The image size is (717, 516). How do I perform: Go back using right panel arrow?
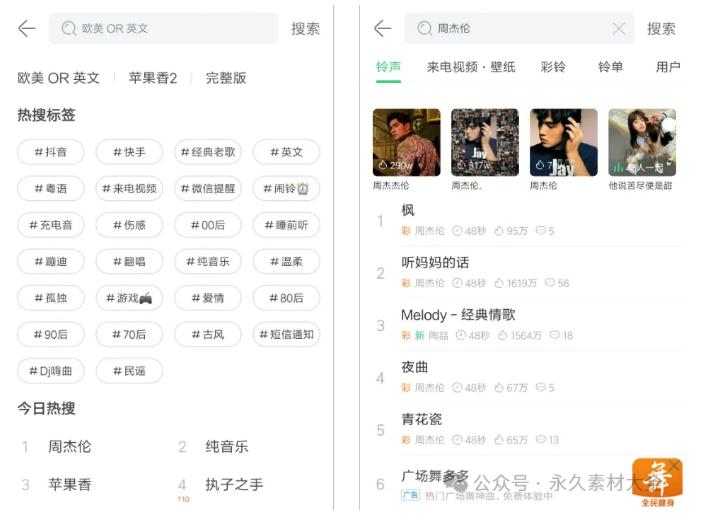click(x=382, y=28)
